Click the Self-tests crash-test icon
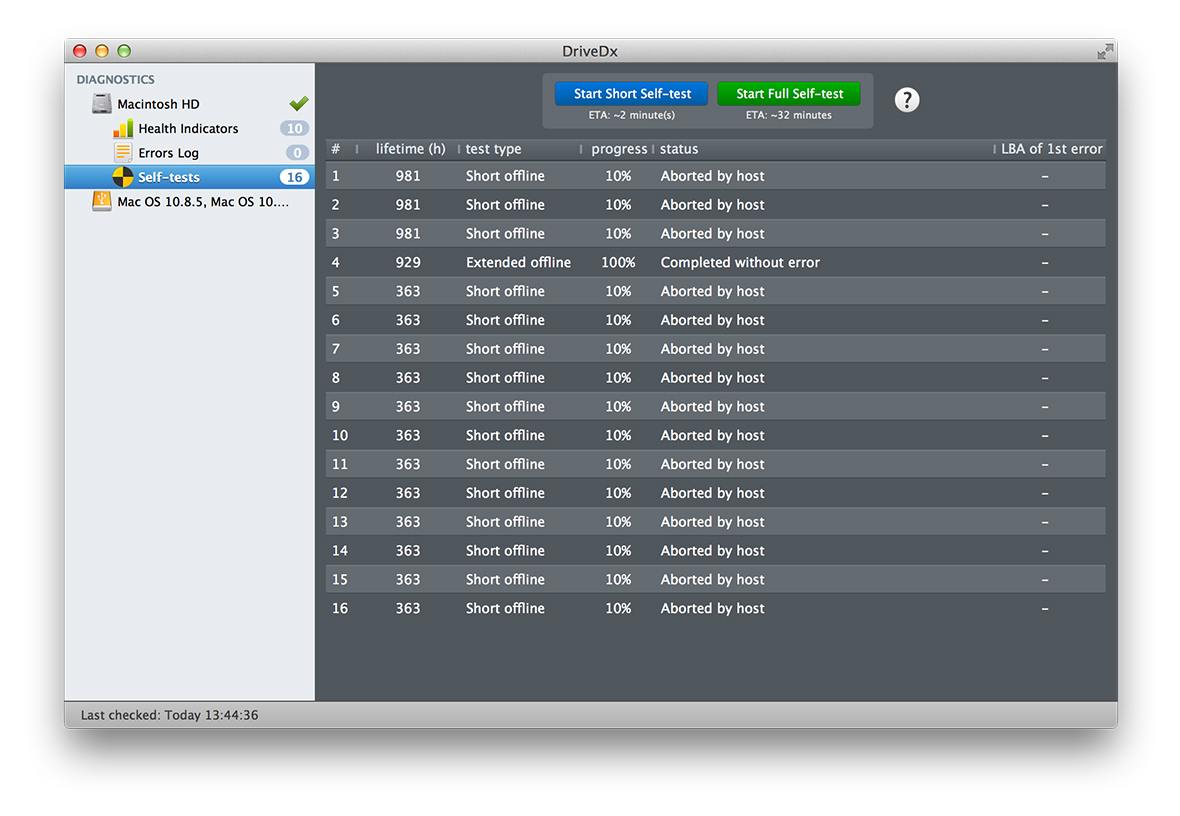The height and width of the screenshot is (816, 1180). click(x=123, y=178)
